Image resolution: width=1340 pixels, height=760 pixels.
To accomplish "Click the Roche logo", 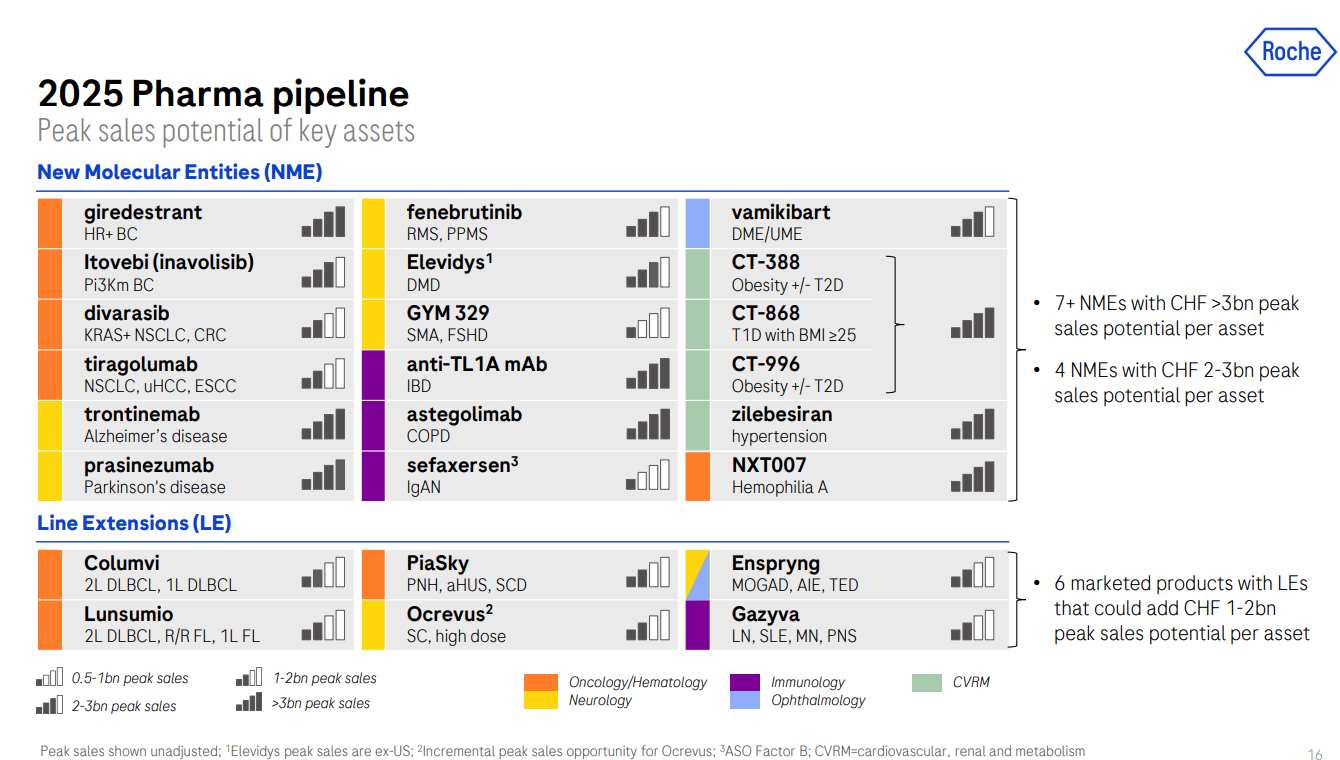I will [1290, 51].
